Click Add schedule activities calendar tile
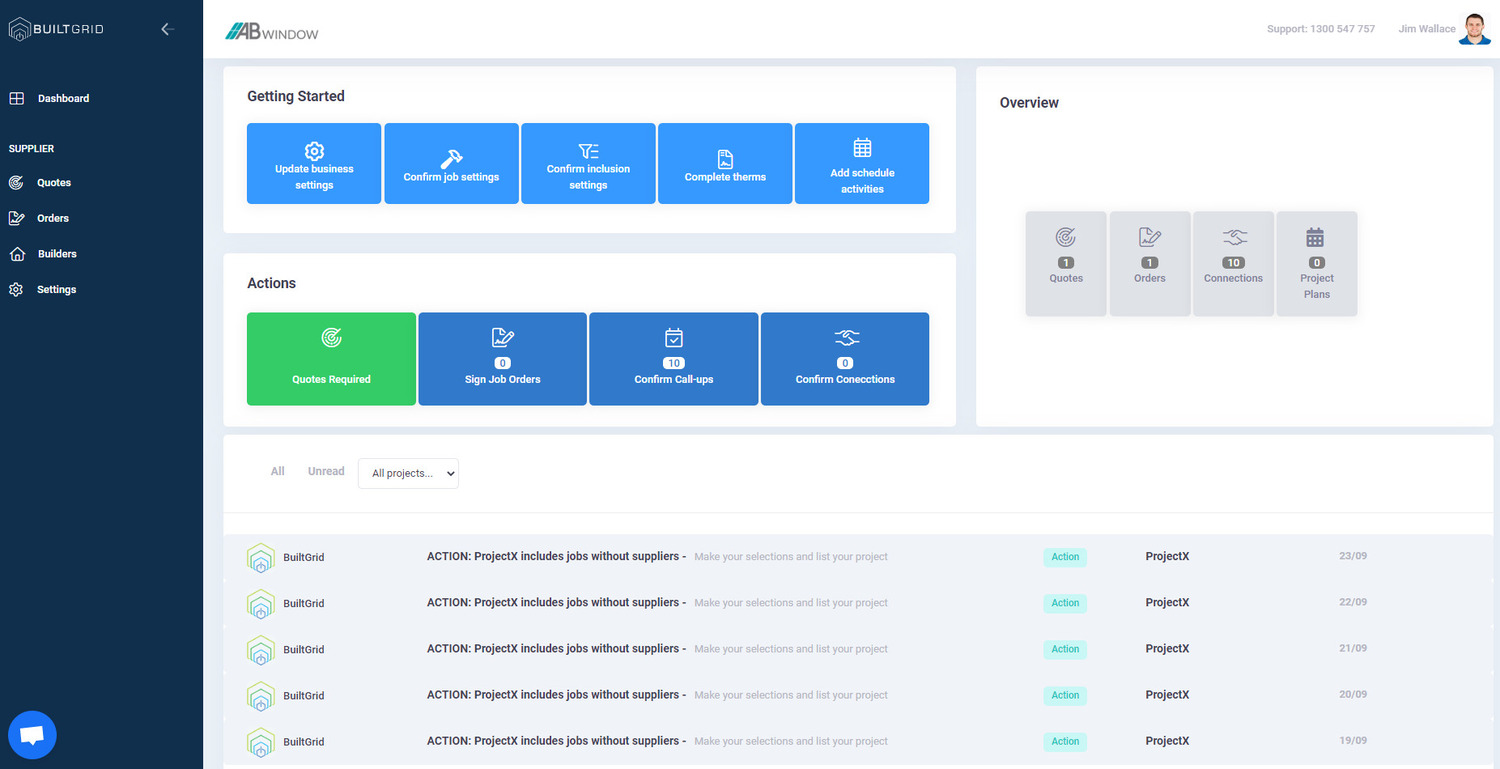 tap(862, 164)
